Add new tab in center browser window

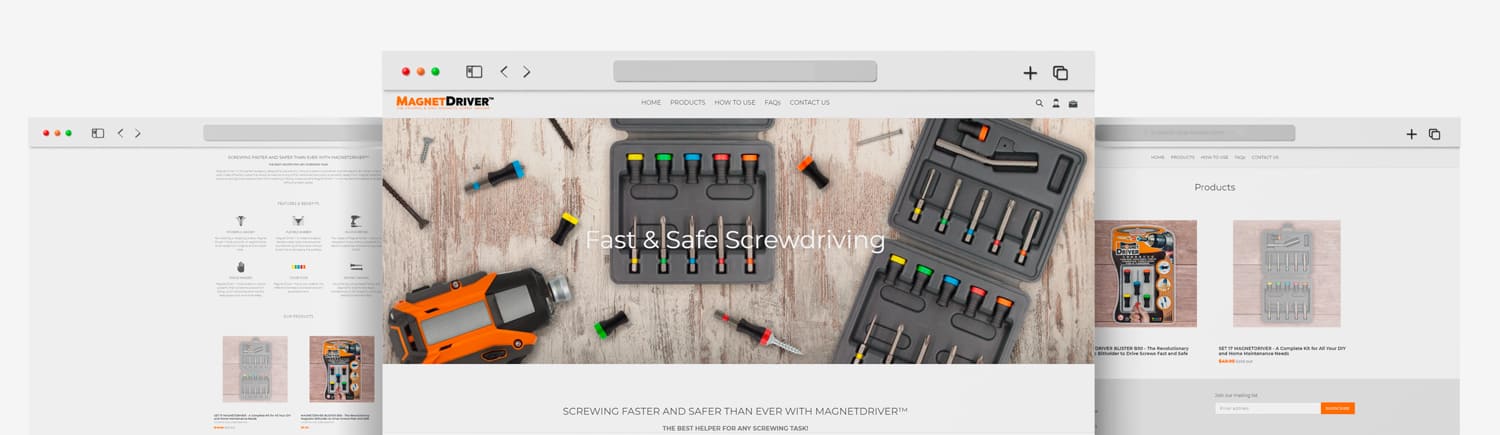(1030, 72)
